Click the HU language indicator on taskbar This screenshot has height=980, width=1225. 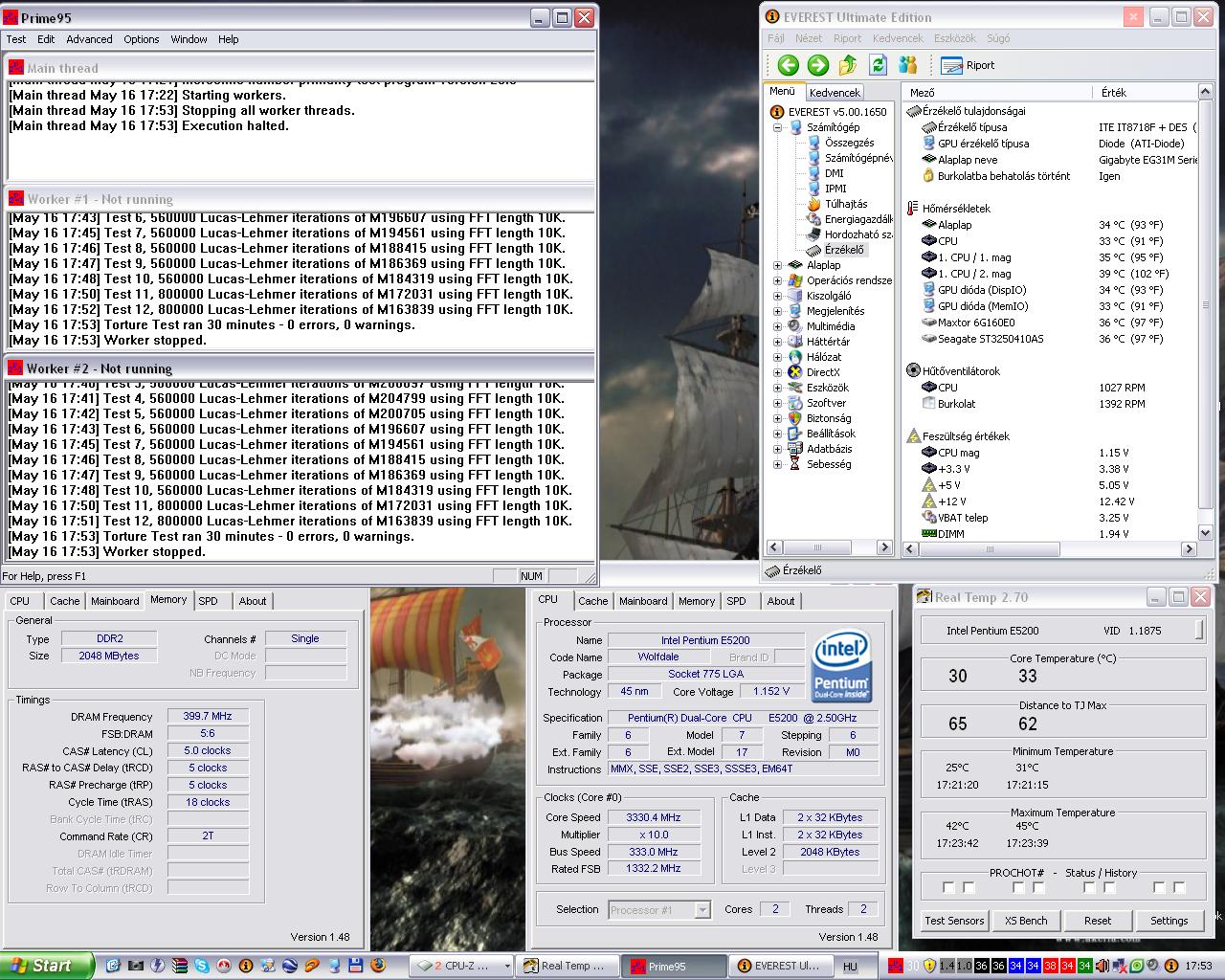point(850,967)
